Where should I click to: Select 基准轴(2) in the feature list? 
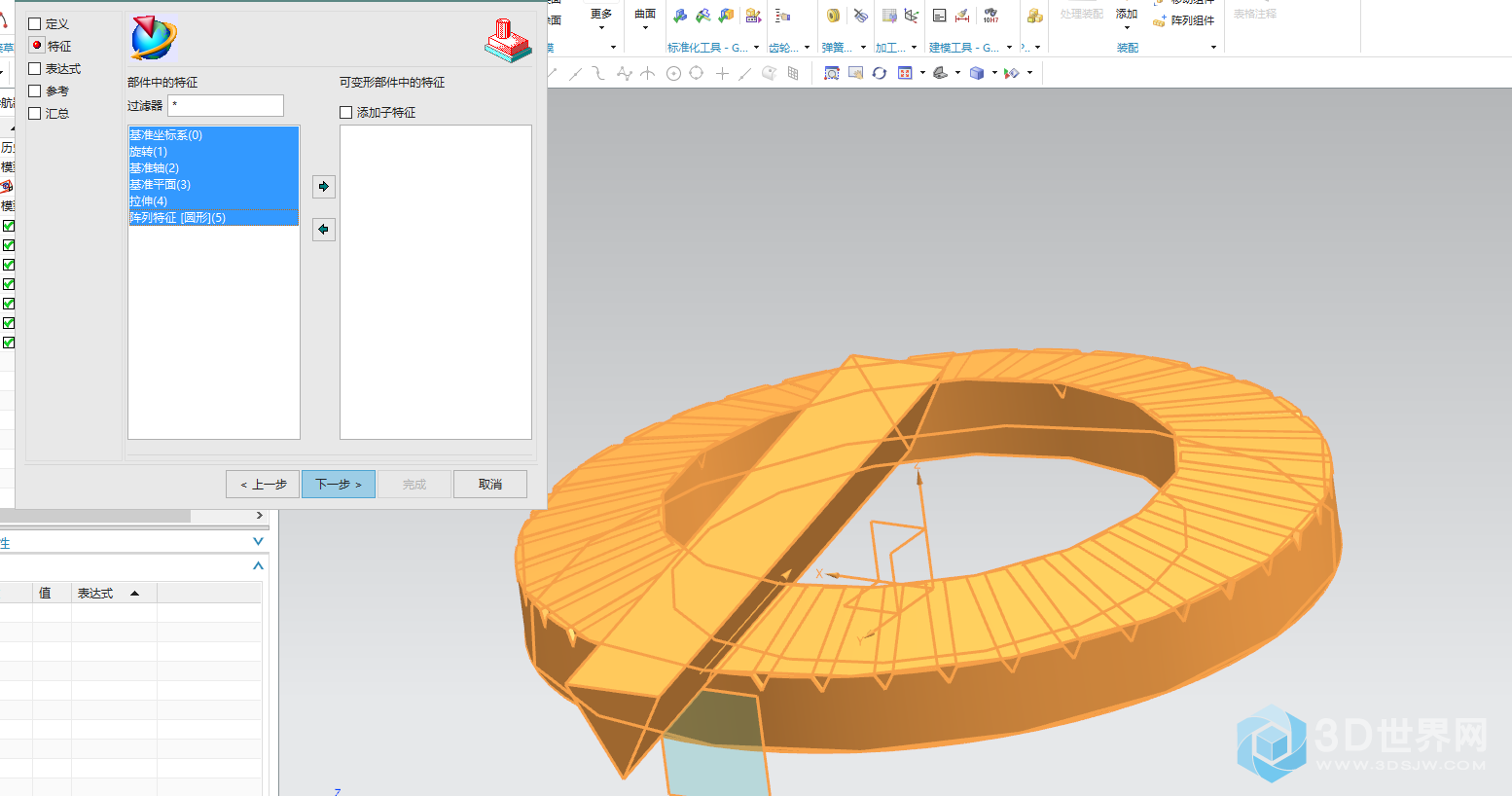[x=213, y=168]
